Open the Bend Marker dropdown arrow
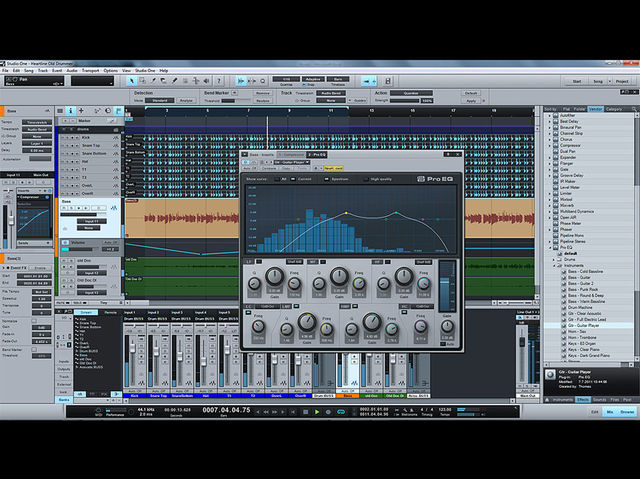 235,93
